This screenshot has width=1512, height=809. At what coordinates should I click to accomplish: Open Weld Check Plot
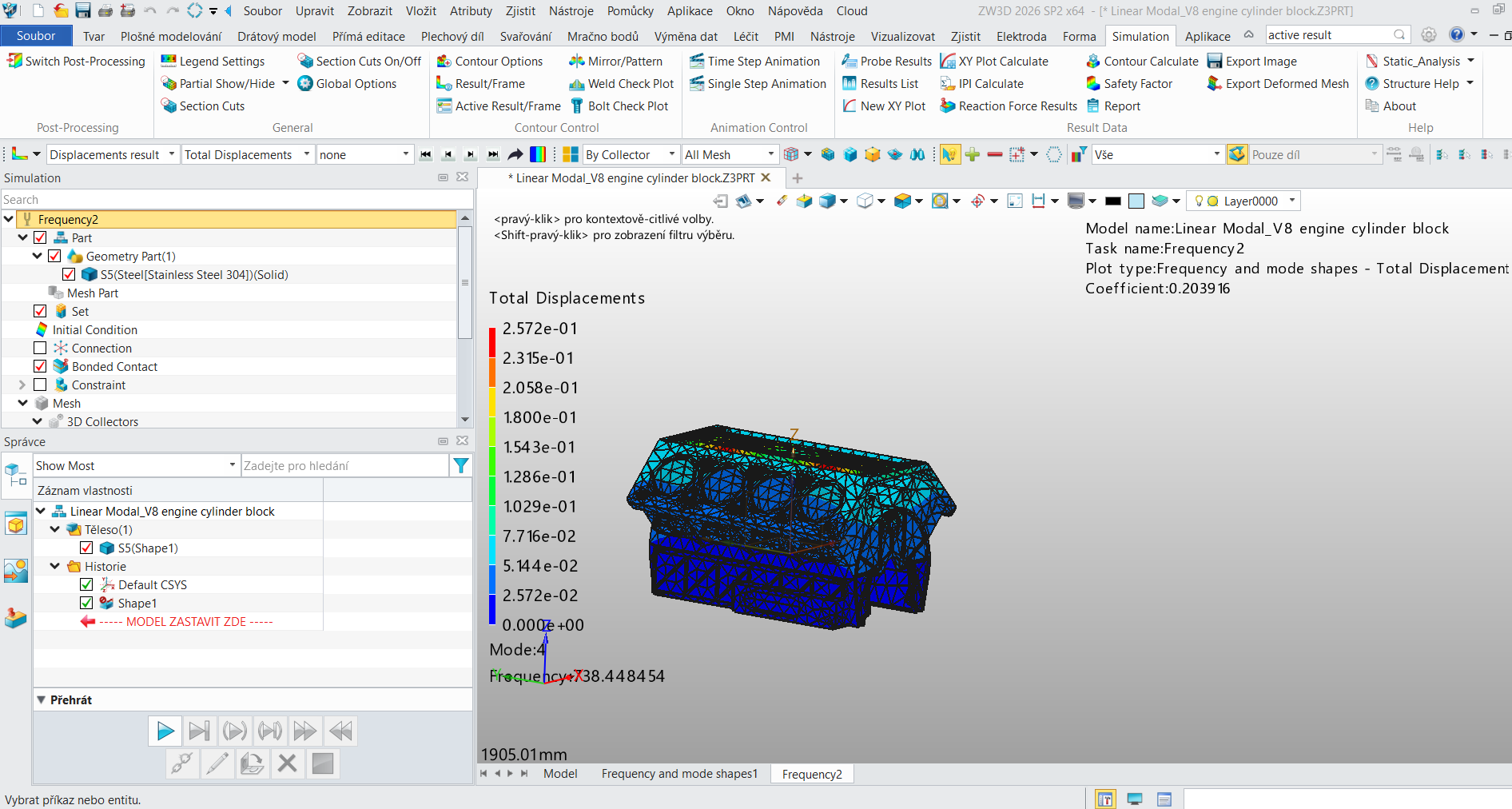pyautogui.click(x=621, y=84)
